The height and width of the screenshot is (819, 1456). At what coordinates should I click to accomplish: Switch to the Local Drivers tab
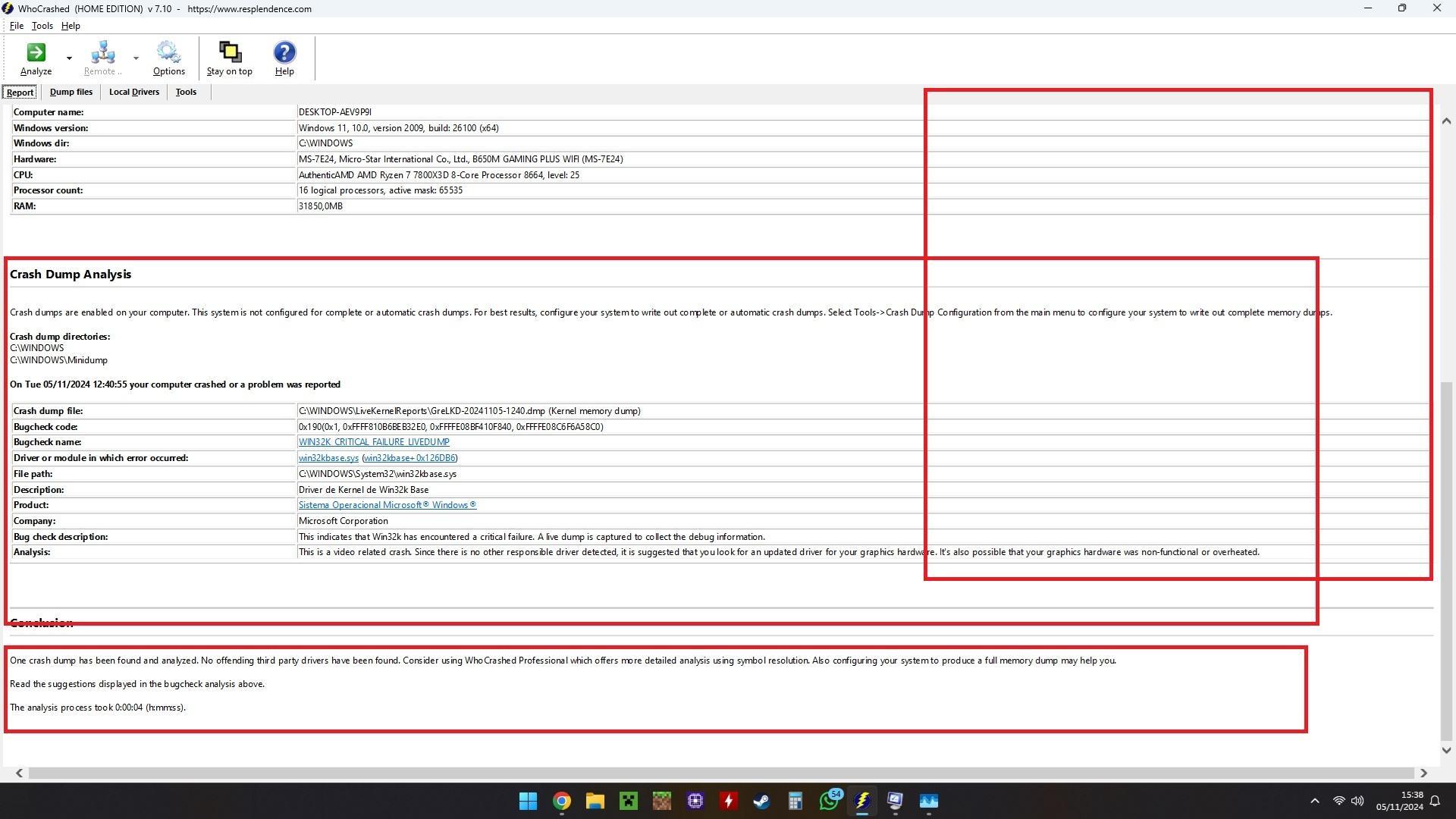point(134,93)
